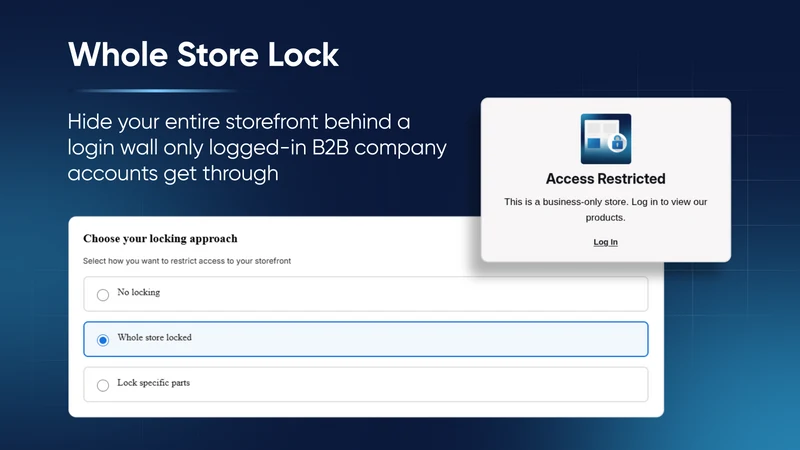Click the text 'This is a business-only store'
Screen dimensions: 800x450
[606, 209]
